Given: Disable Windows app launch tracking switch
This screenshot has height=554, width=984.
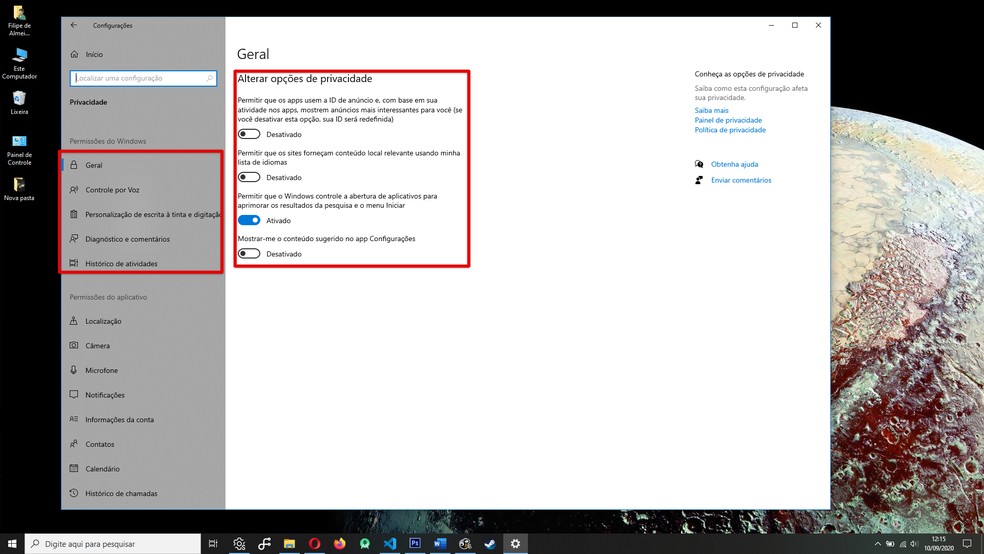Looking at the screenshot, I should coord(249,220).
